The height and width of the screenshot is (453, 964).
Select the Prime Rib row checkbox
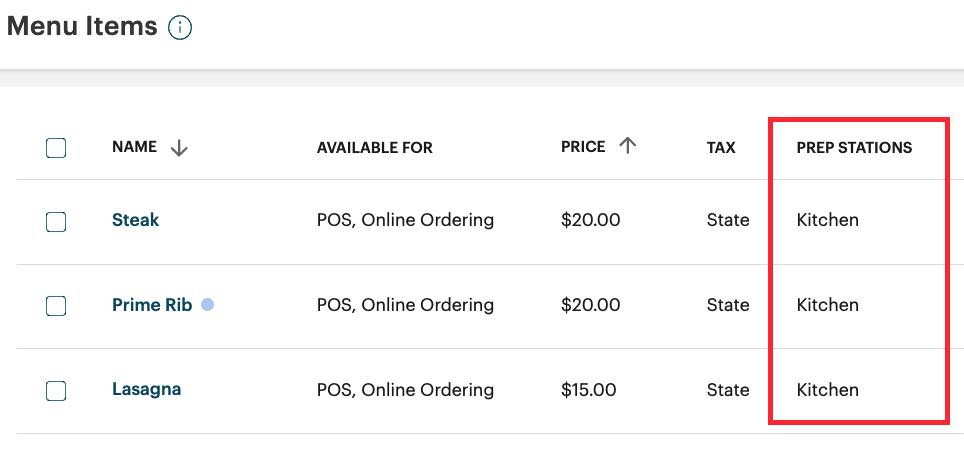point(56,306)
